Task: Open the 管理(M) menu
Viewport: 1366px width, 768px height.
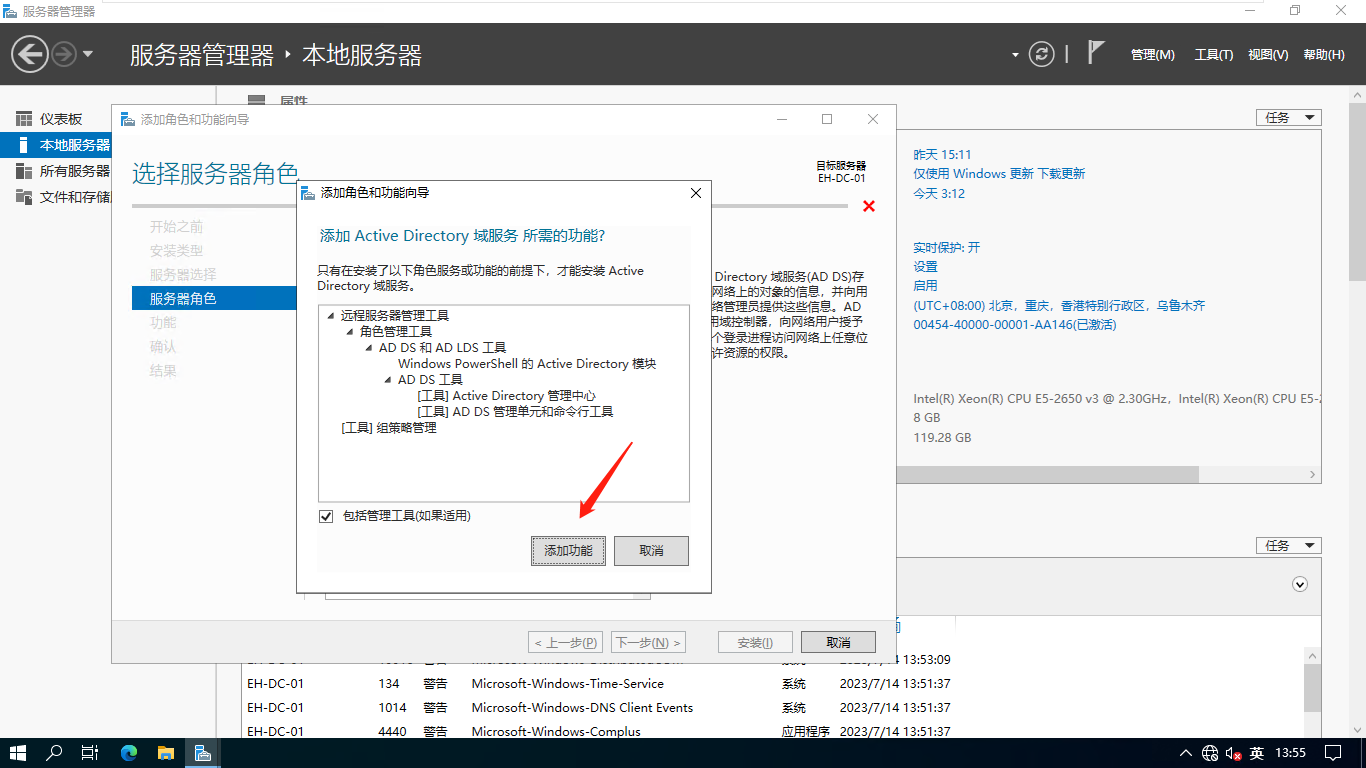Action: pos(1152,55)
